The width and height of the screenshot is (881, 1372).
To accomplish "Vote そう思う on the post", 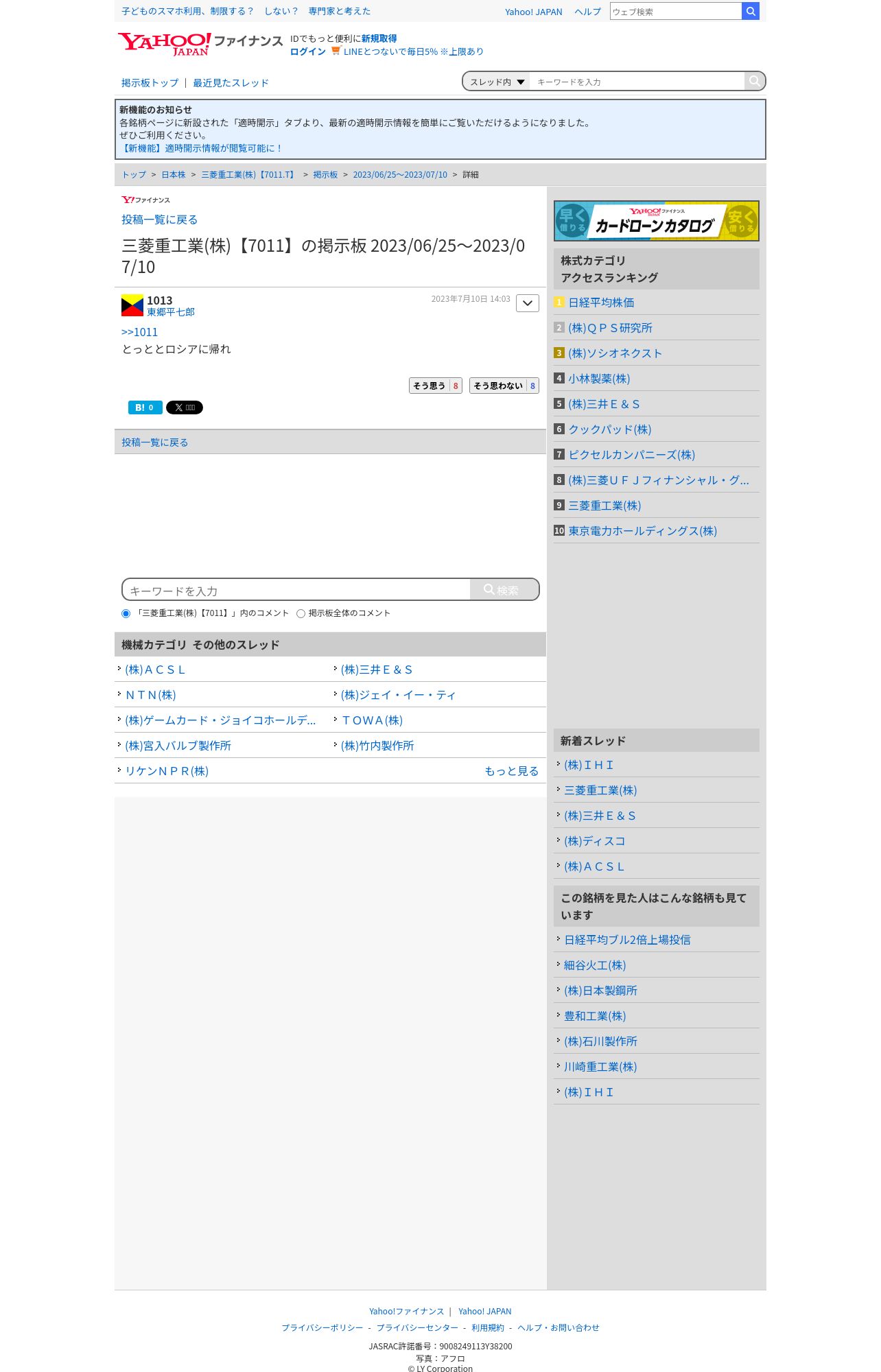I will (436, 386).
